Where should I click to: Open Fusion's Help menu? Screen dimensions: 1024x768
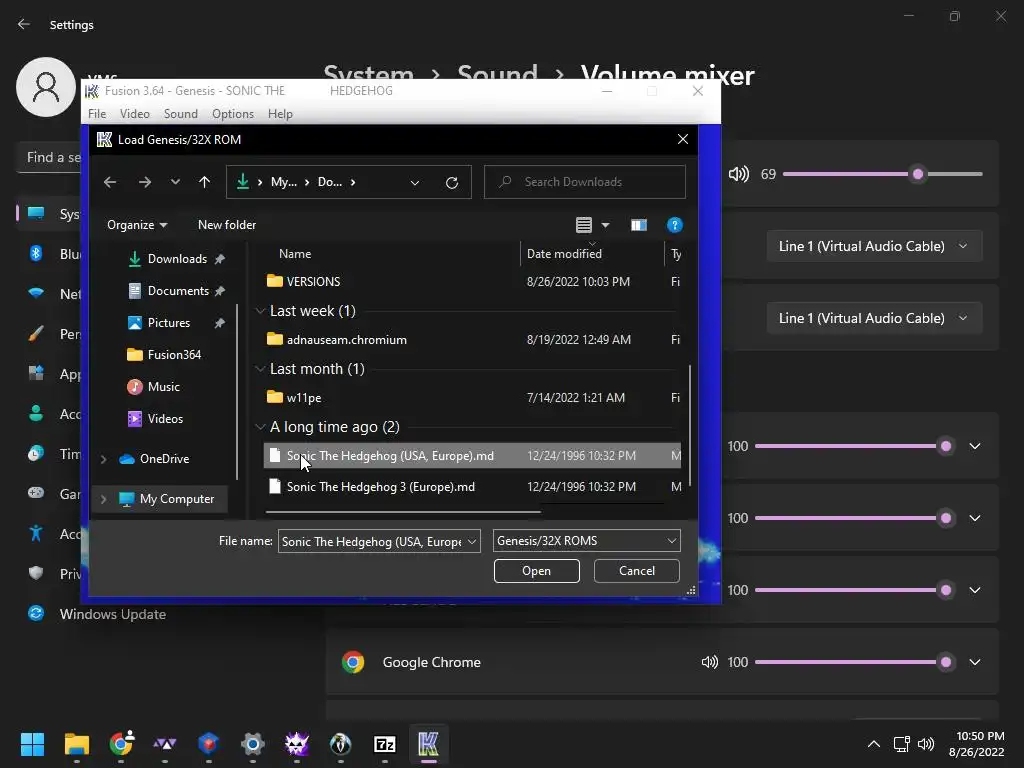[280, 114]
